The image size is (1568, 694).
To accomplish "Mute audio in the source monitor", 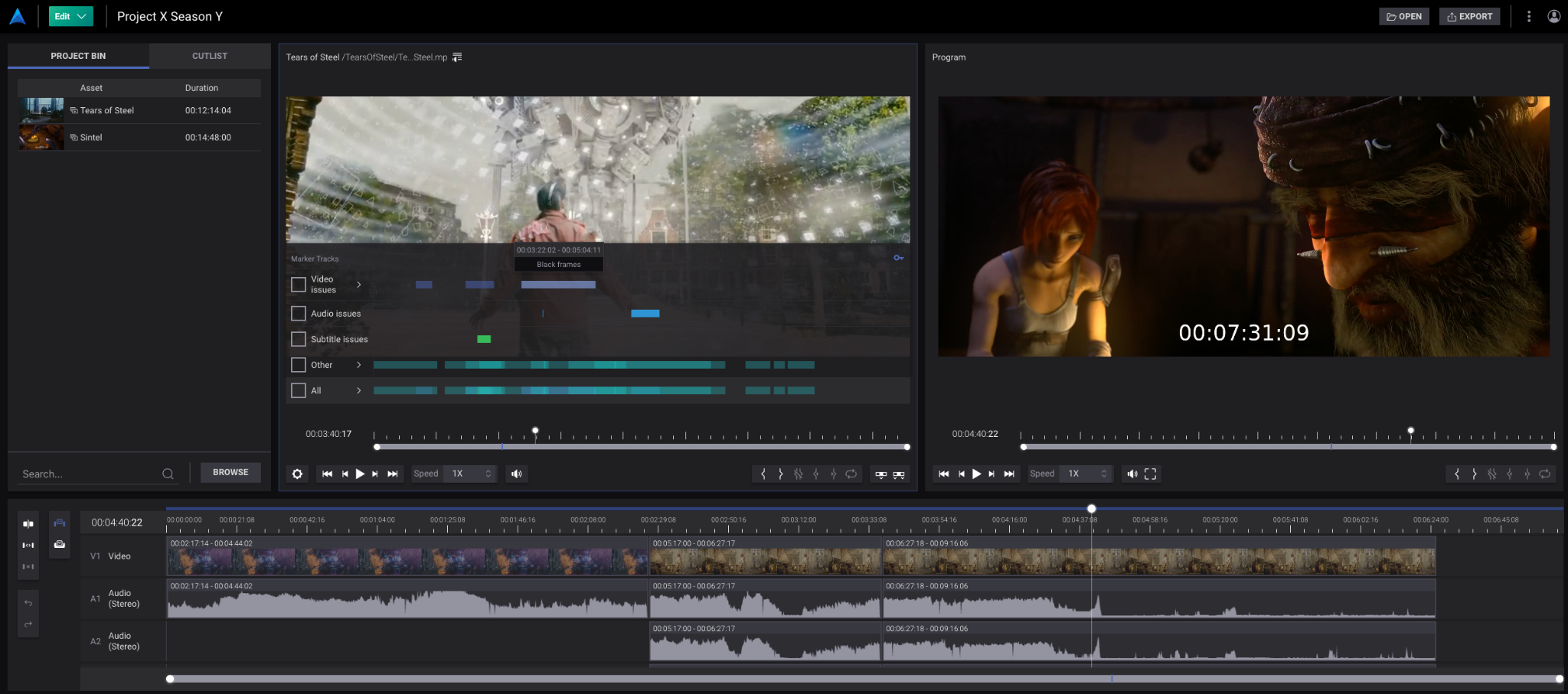I will tap(516, 474).
